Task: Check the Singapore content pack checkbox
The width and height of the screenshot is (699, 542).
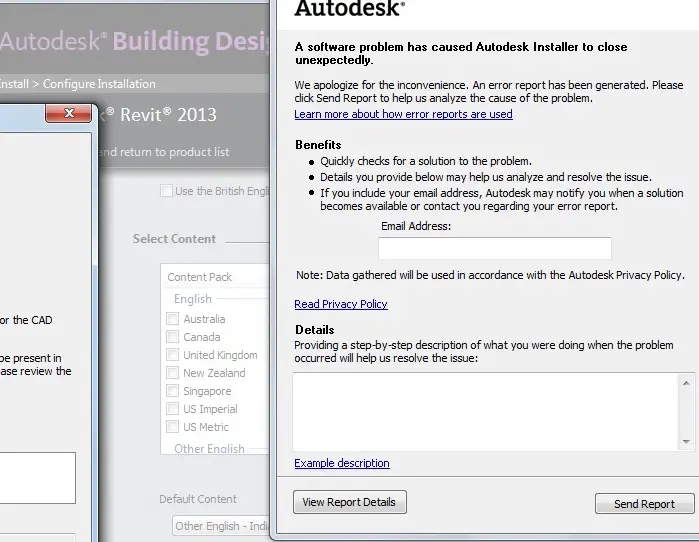Action: [x=172, y=391]
